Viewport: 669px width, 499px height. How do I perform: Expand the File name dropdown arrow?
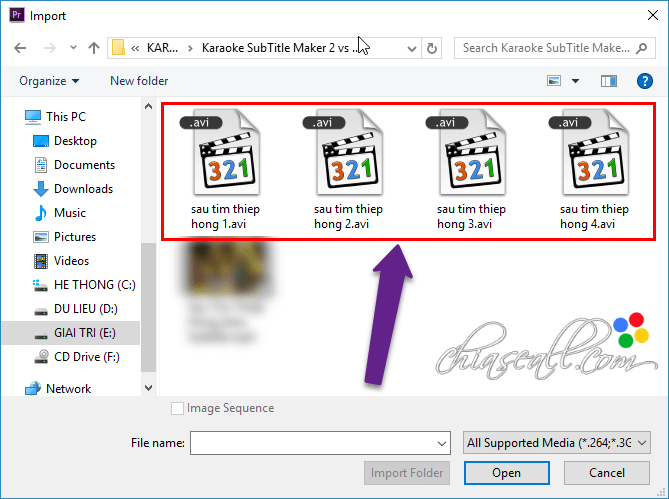442,443
